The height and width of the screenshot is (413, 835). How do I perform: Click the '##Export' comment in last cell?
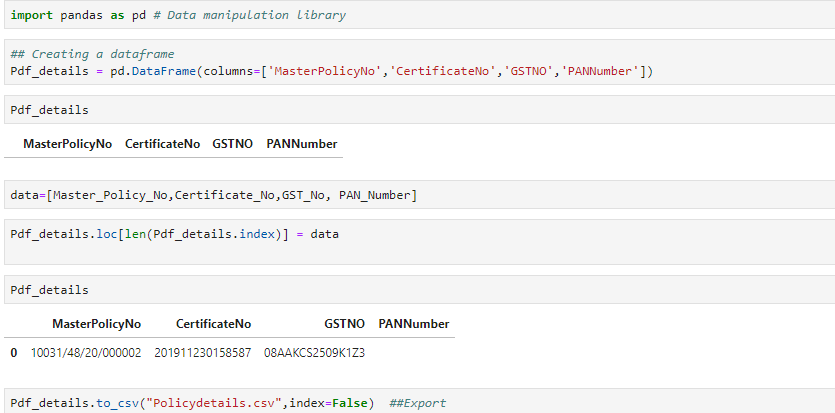click(x=418, y=403)
